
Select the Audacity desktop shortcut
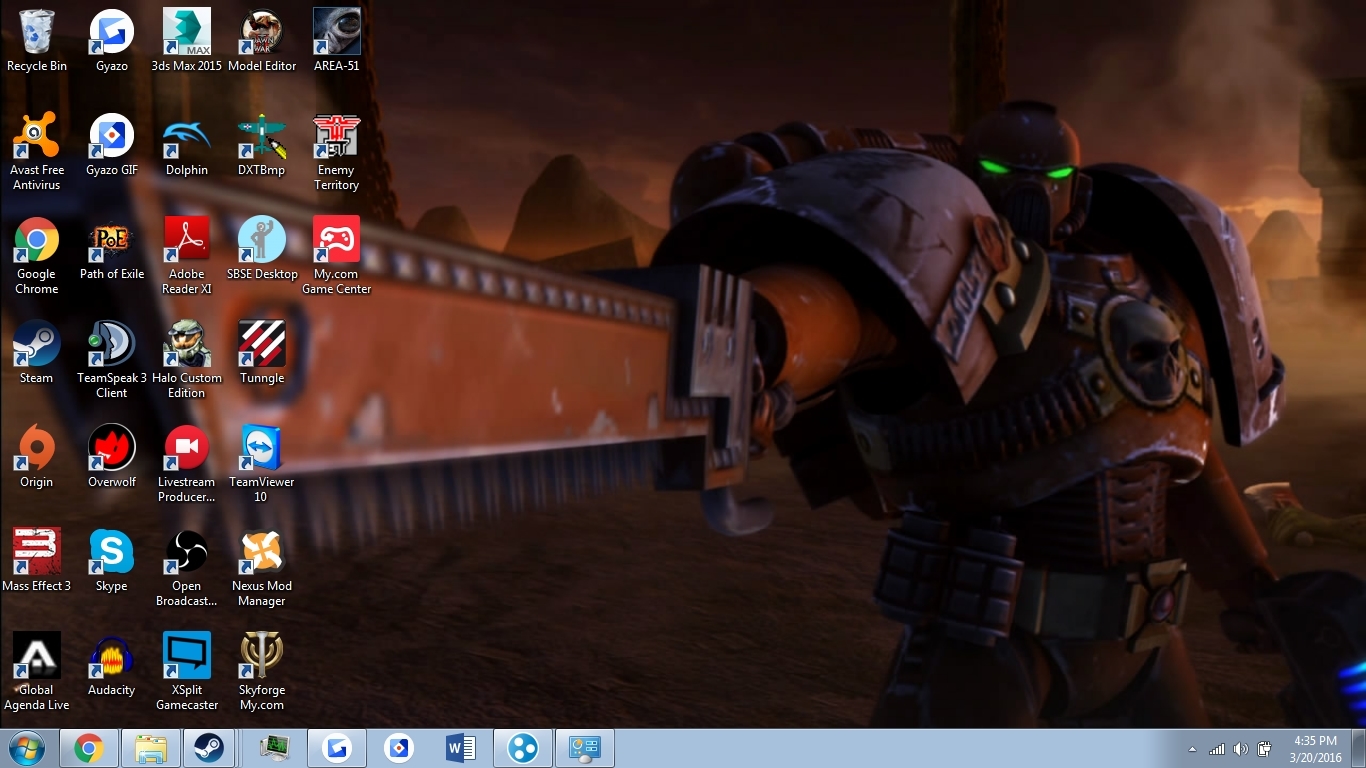pyautogui.click(x=112, y=665)
